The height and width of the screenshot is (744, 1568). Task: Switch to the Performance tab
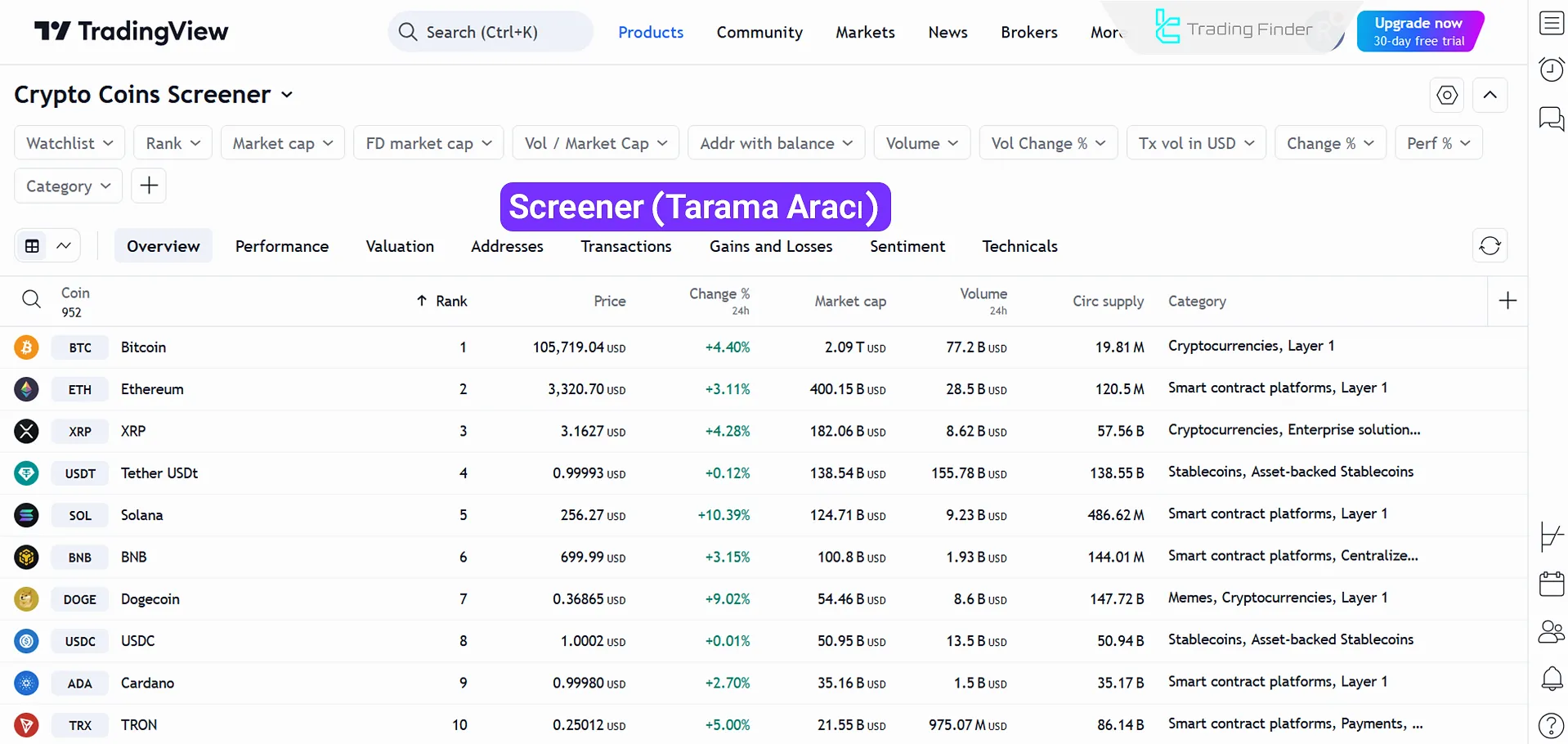[282, 246]
